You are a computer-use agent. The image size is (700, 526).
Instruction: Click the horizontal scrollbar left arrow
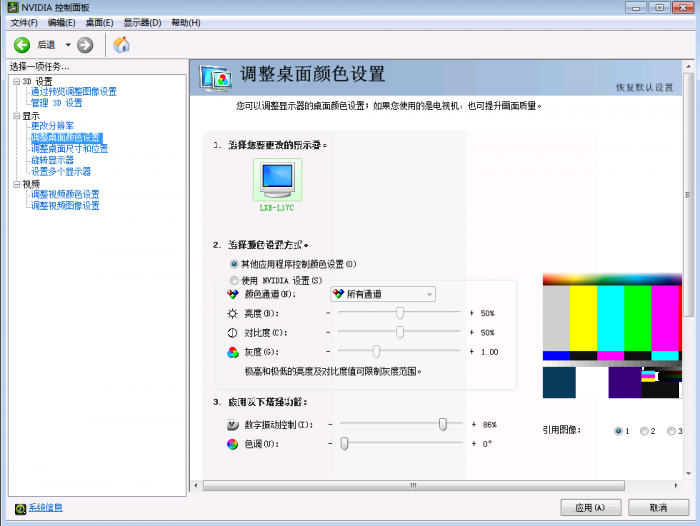(x=196, y=485)
